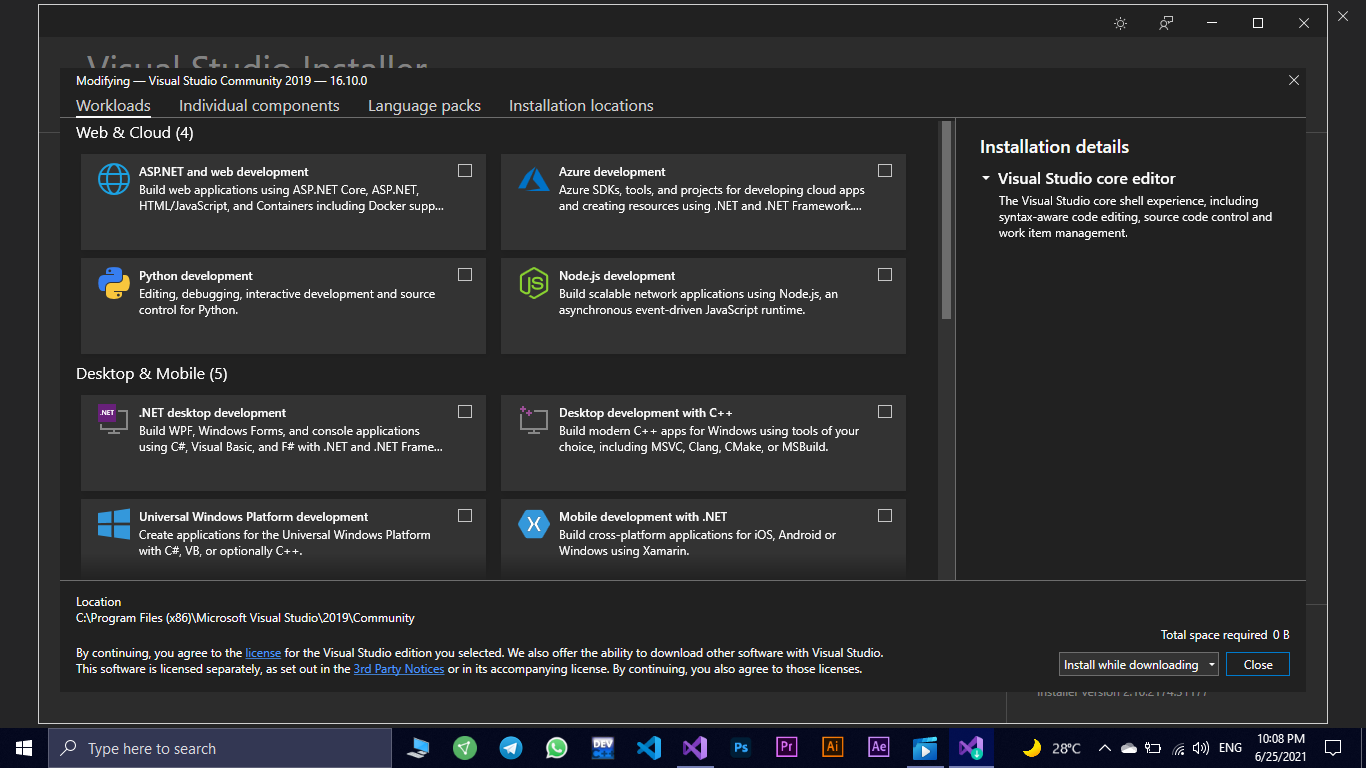
Task: Click the Python logo icon
Action: [x=114, y=283]
